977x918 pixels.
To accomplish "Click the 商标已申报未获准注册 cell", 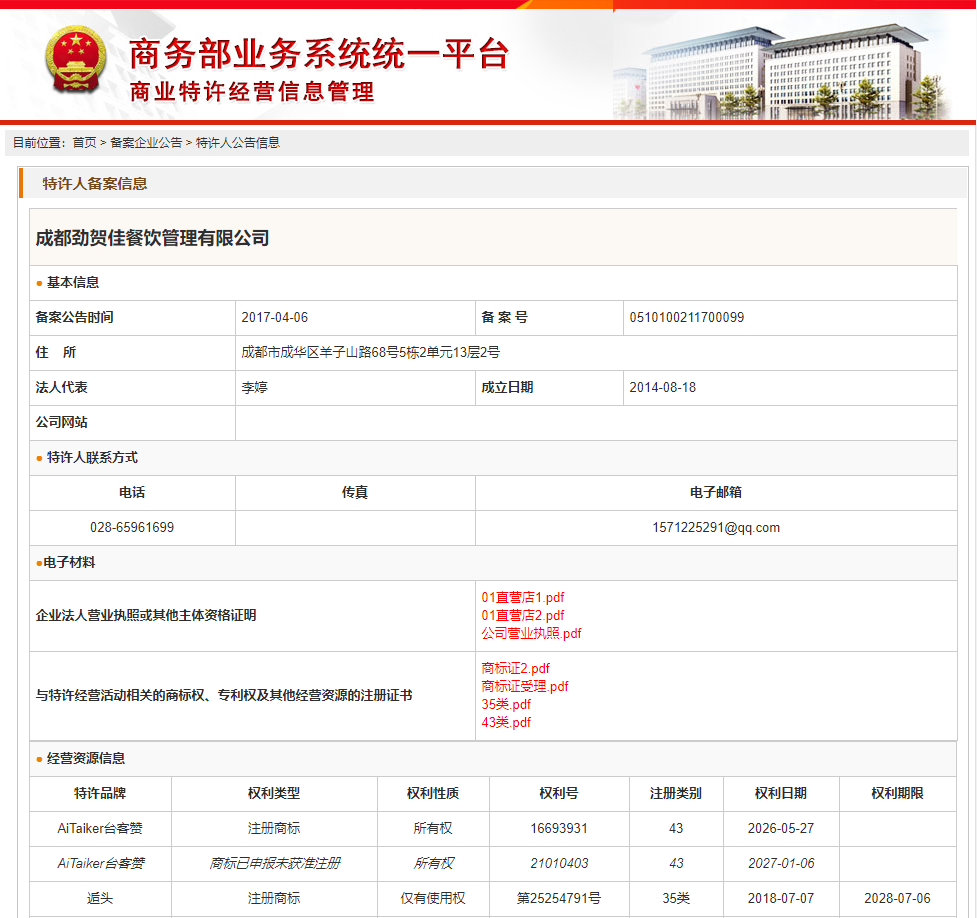I will (275, 863).
